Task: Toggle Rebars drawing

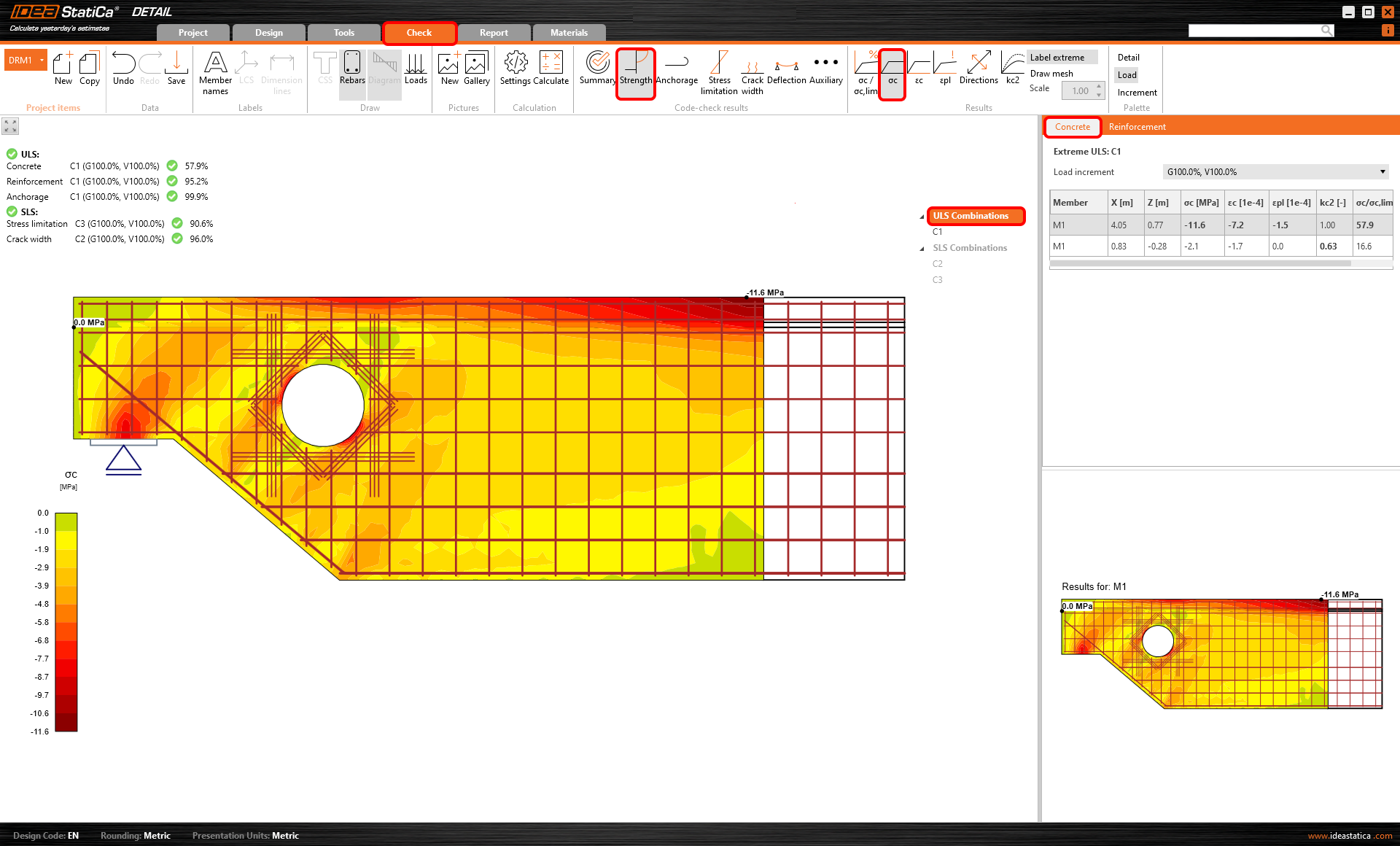Action: pos(352,68)
